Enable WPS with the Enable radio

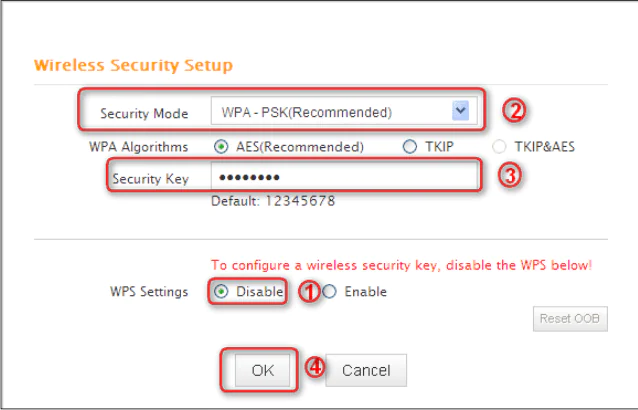pos(329,292)
